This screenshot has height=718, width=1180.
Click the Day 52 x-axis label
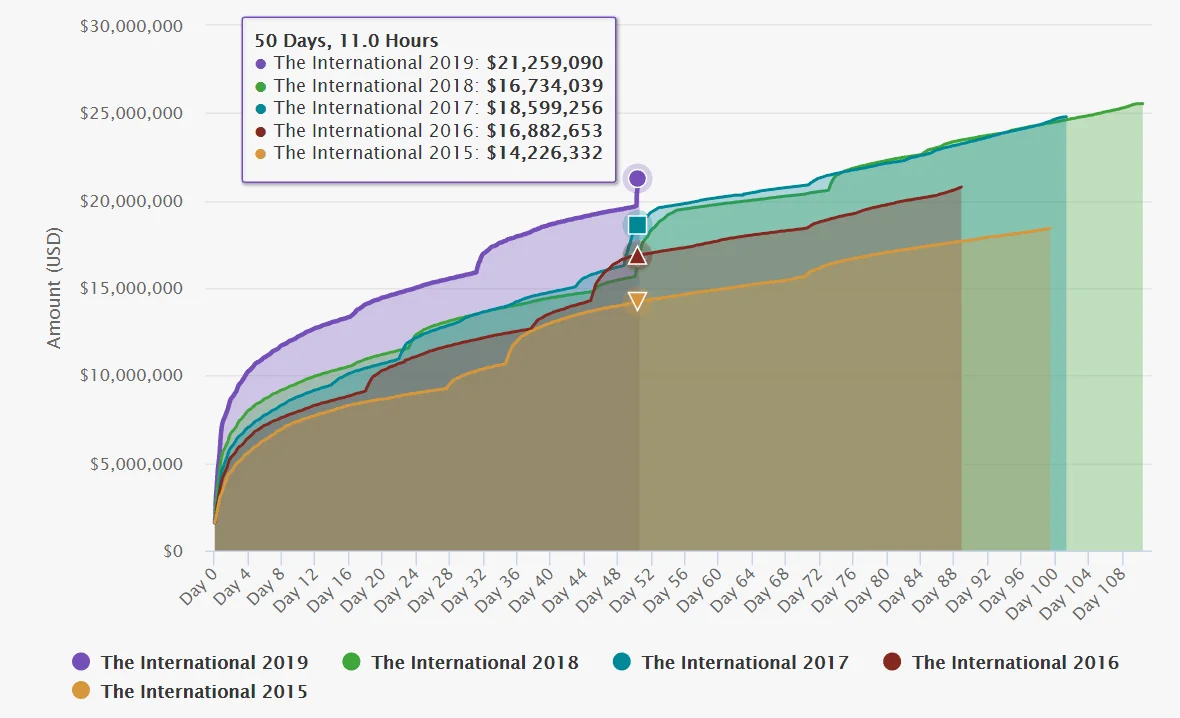pyautogui.click(x=632, y=589)
